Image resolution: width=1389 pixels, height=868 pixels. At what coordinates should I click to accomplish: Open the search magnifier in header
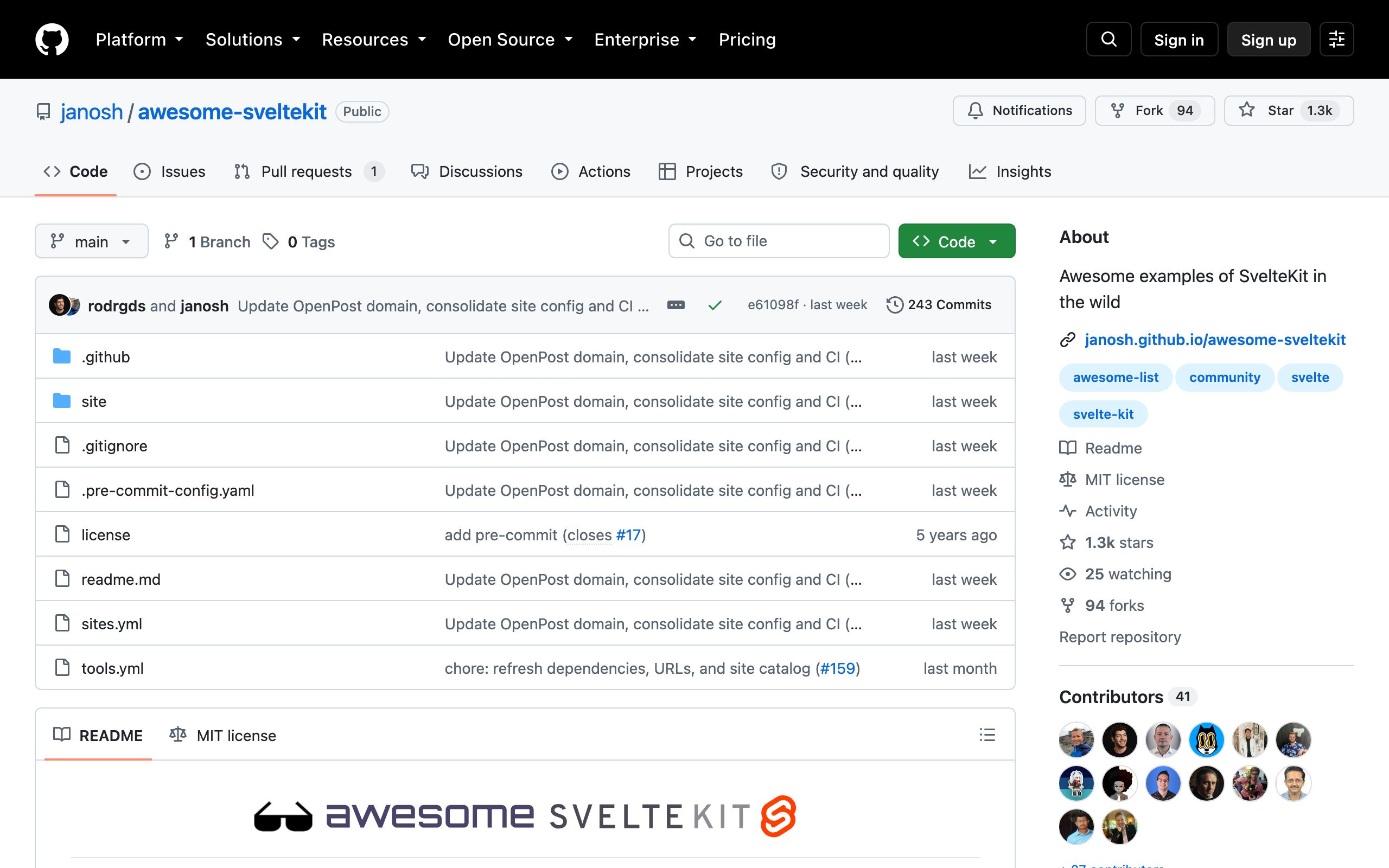tap(1108, 39)
